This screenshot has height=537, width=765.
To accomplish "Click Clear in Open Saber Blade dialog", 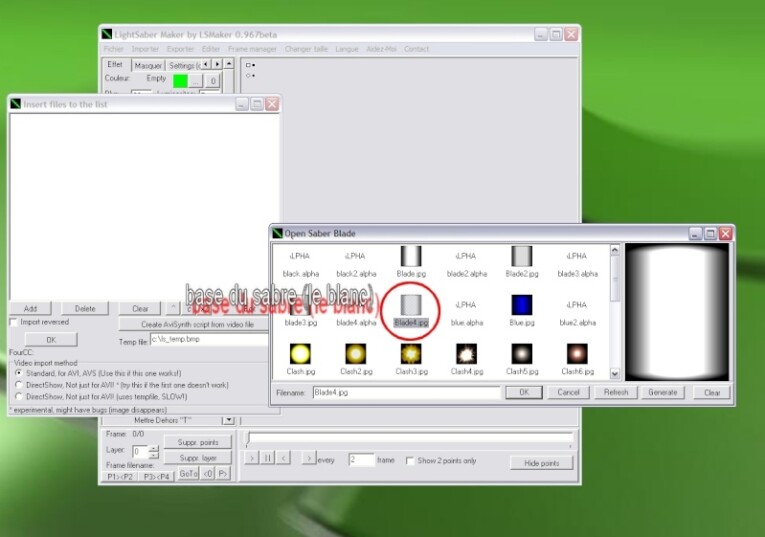I will pos(712,392).
